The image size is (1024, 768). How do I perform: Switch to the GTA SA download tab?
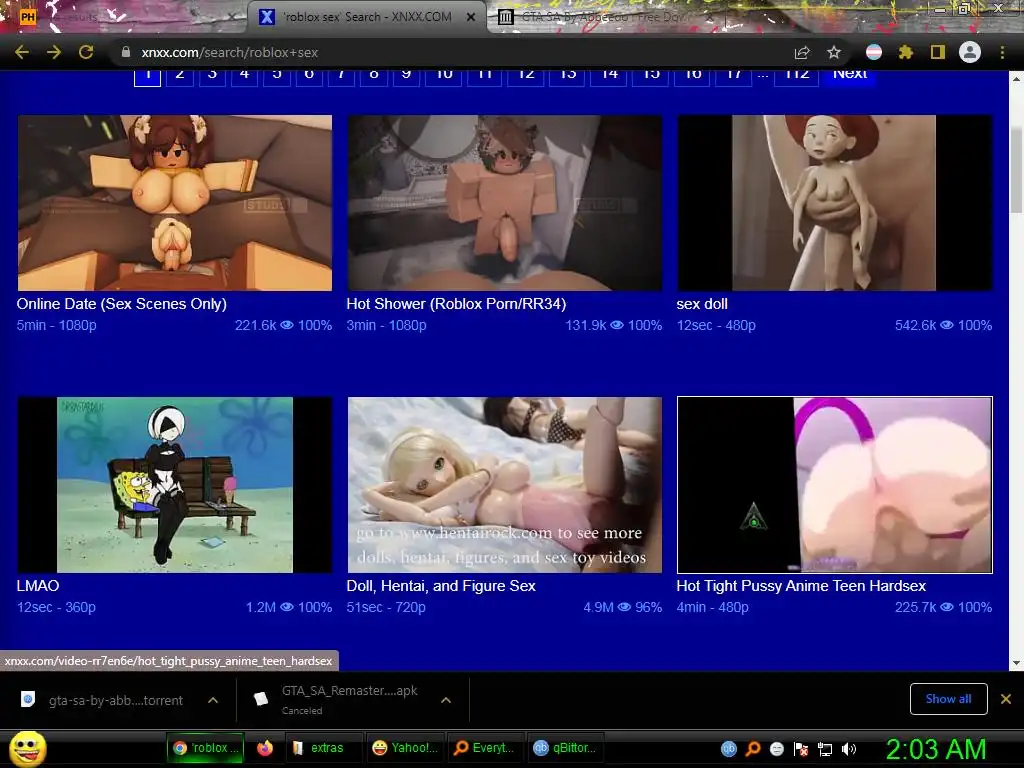(x=601, y=17)
